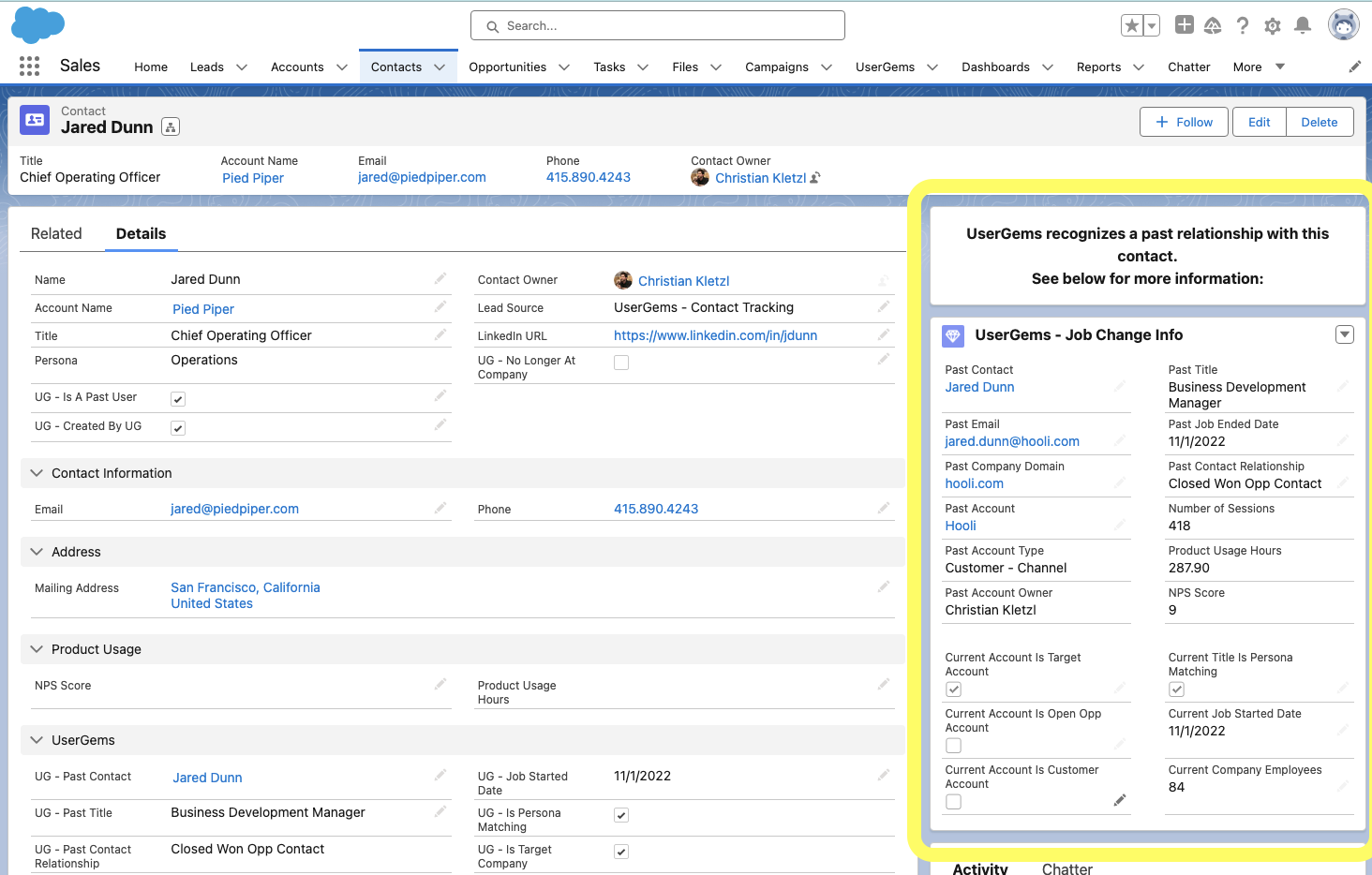Select the Details tab
The height and width of the screenshot is (875, 1372).
coord(141,234)
